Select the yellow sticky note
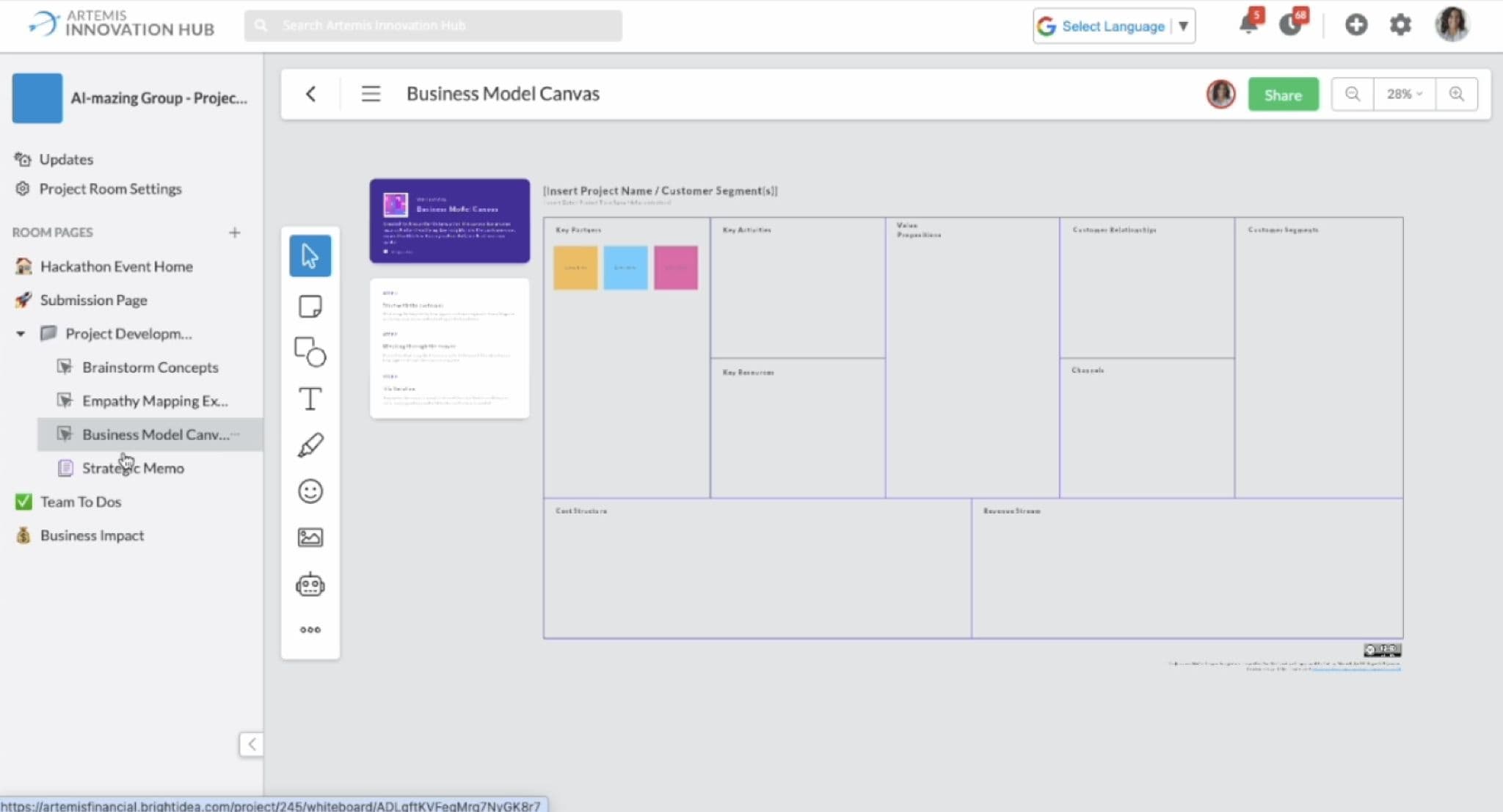 pos(575,268)
